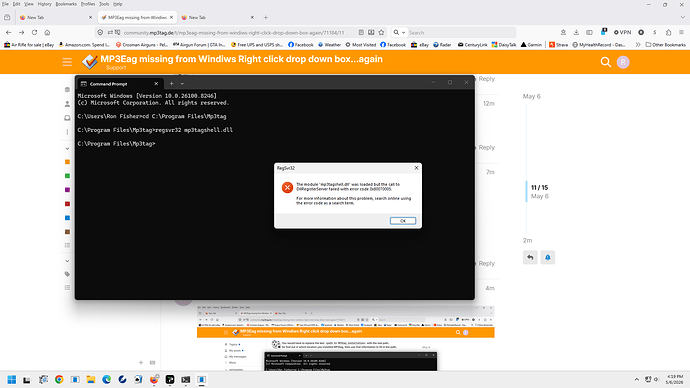The image size is (690, 388).
Task: Show more bookmarks with the double chevron
Action: tap(638, 44)
